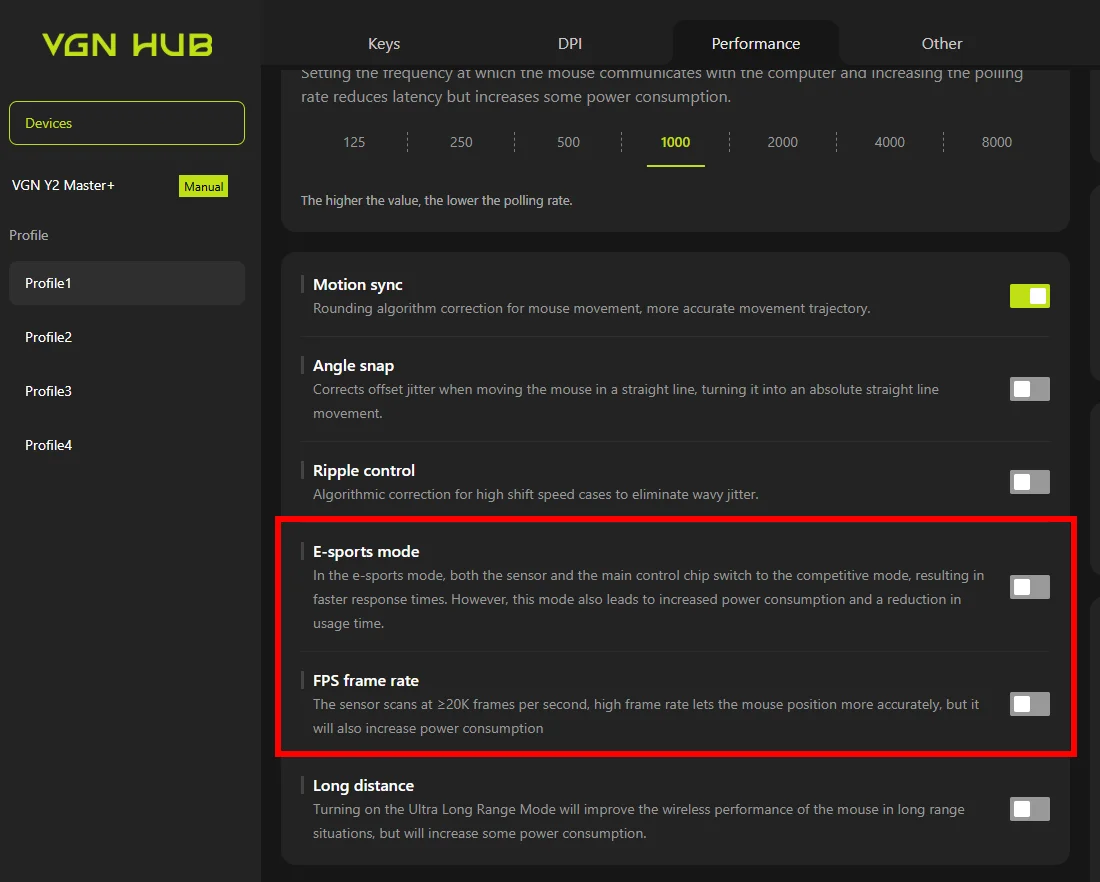Set polling rate to 4000
This screenshot has height=882, width=1100.
[890, 142]
